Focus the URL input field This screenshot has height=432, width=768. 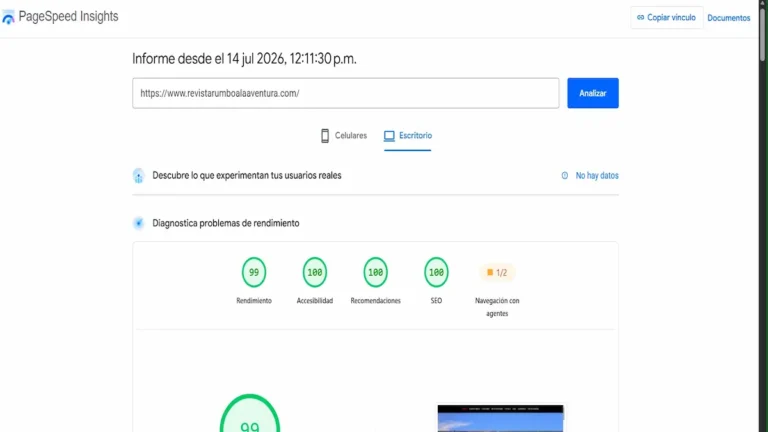point(346,93)
